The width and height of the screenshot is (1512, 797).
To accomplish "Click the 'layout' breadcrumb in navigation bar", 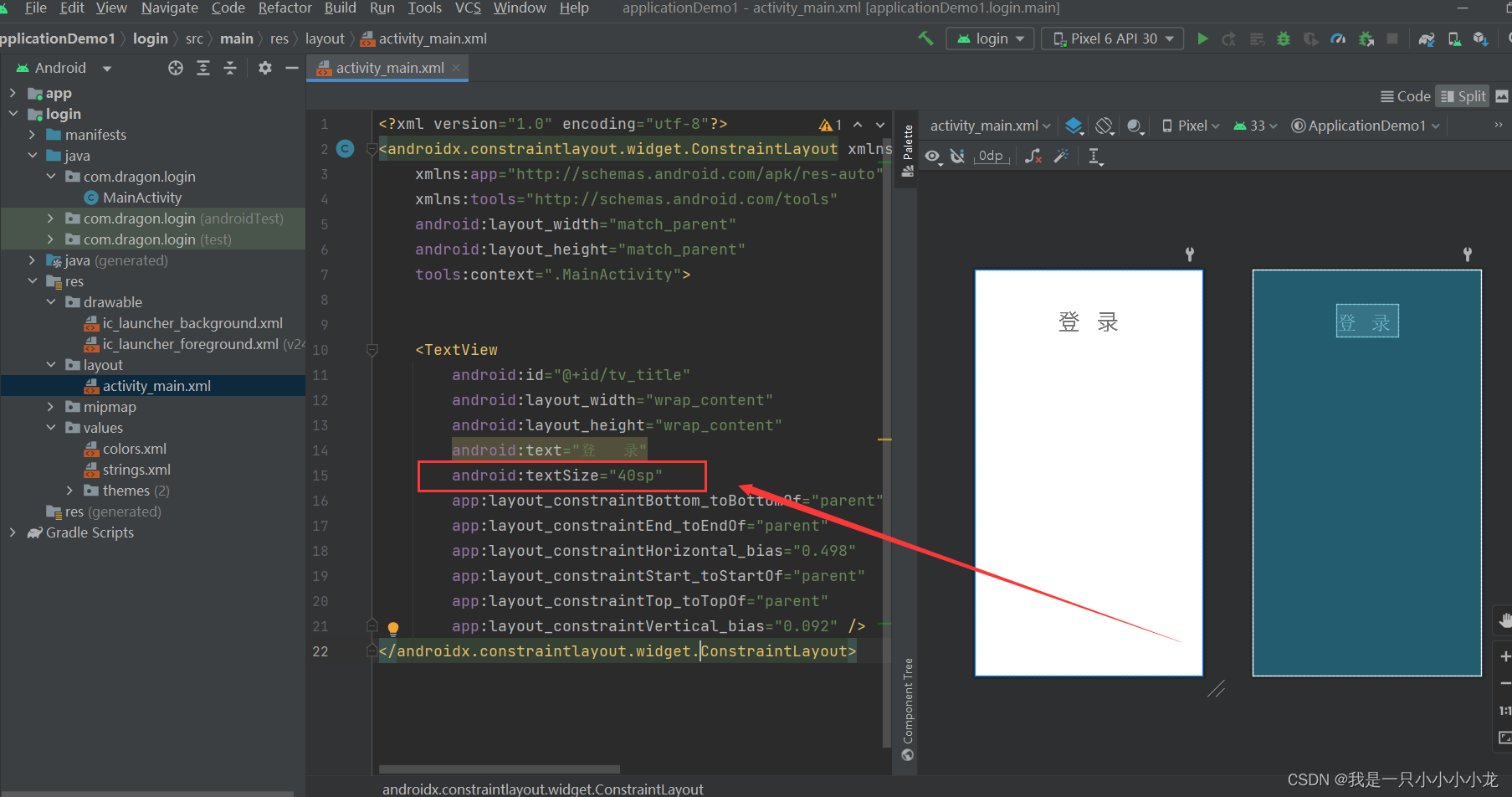I will click(x=325, y=39).
